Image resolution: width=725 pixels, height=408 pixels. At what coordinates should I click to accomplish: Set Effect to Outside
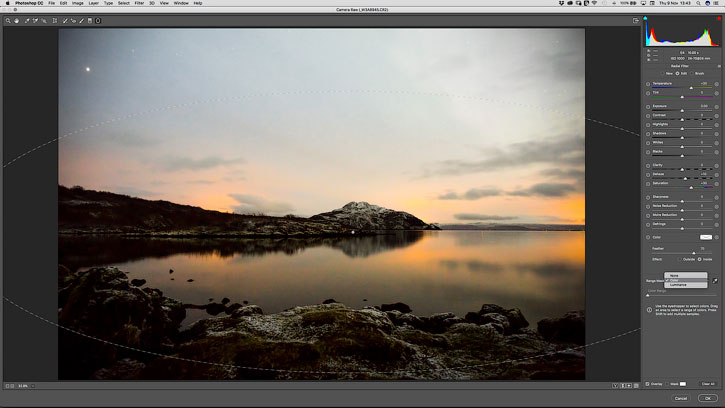pyautogui.click(x=680, y=260)
